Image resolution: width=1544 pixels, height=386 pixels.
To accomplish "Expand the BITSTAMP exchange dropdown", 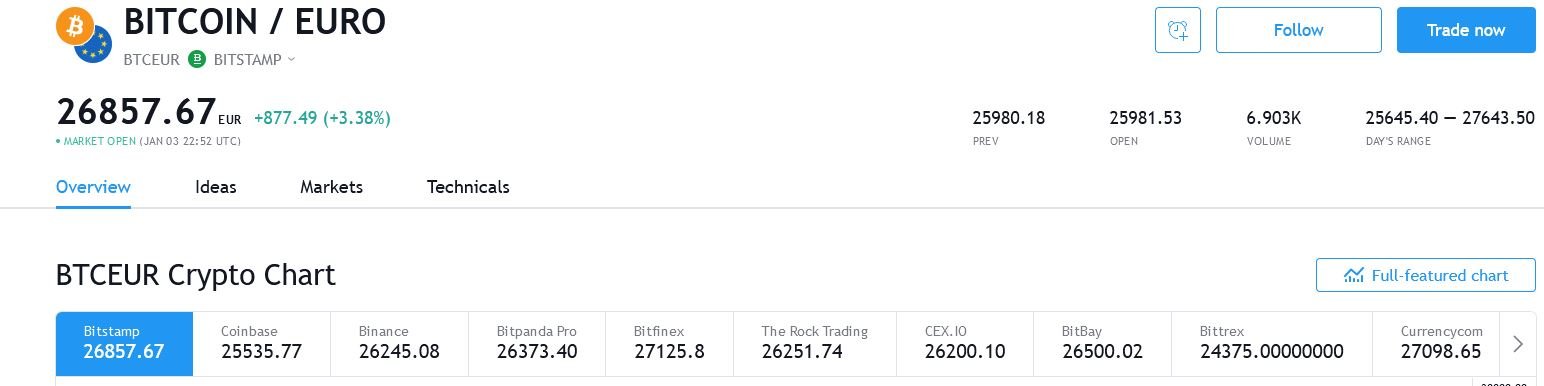I will click(x=291, y=59).
